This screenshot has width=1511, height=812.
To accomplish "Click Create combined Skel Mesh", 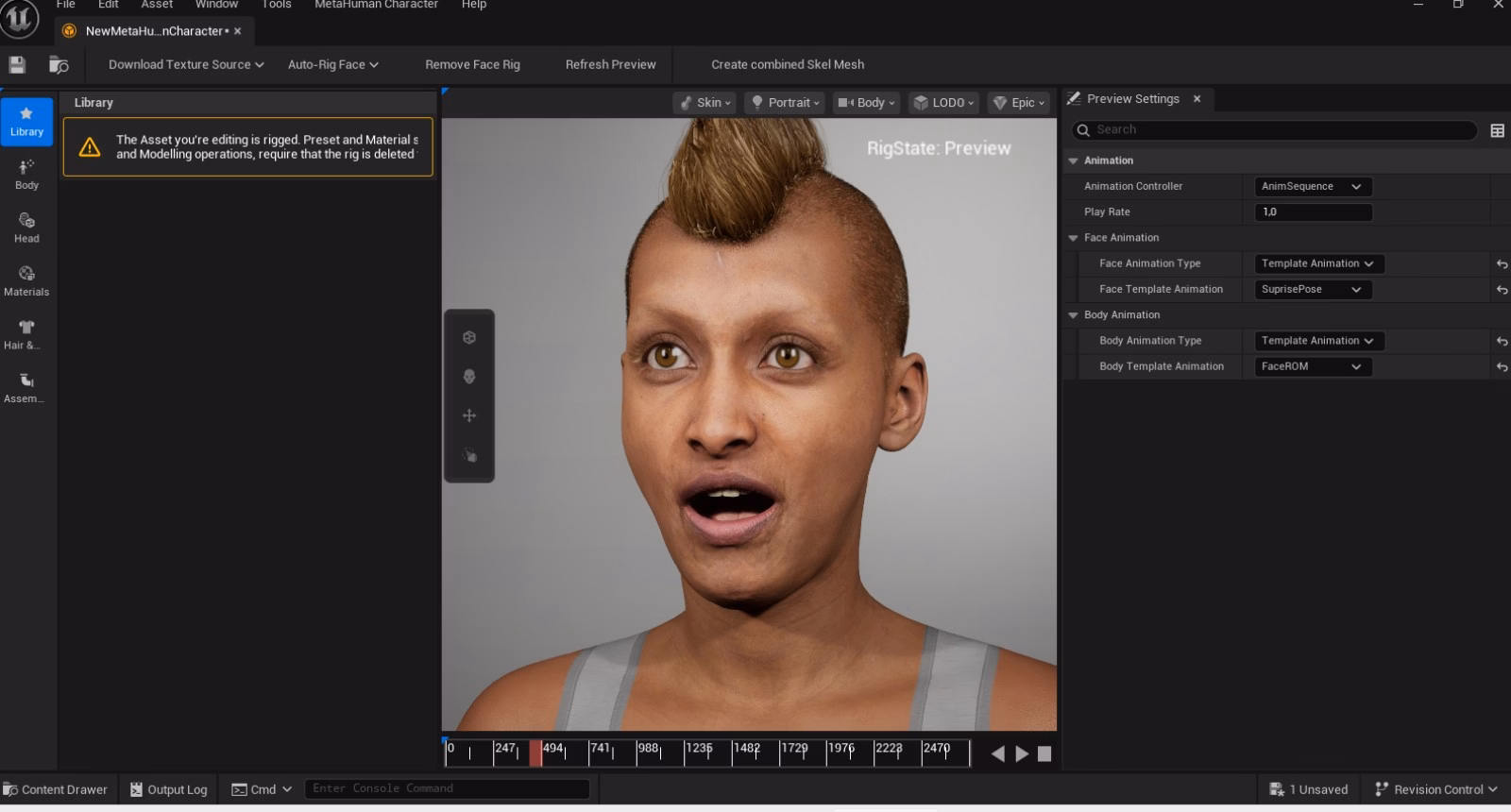I will (787, 64).
